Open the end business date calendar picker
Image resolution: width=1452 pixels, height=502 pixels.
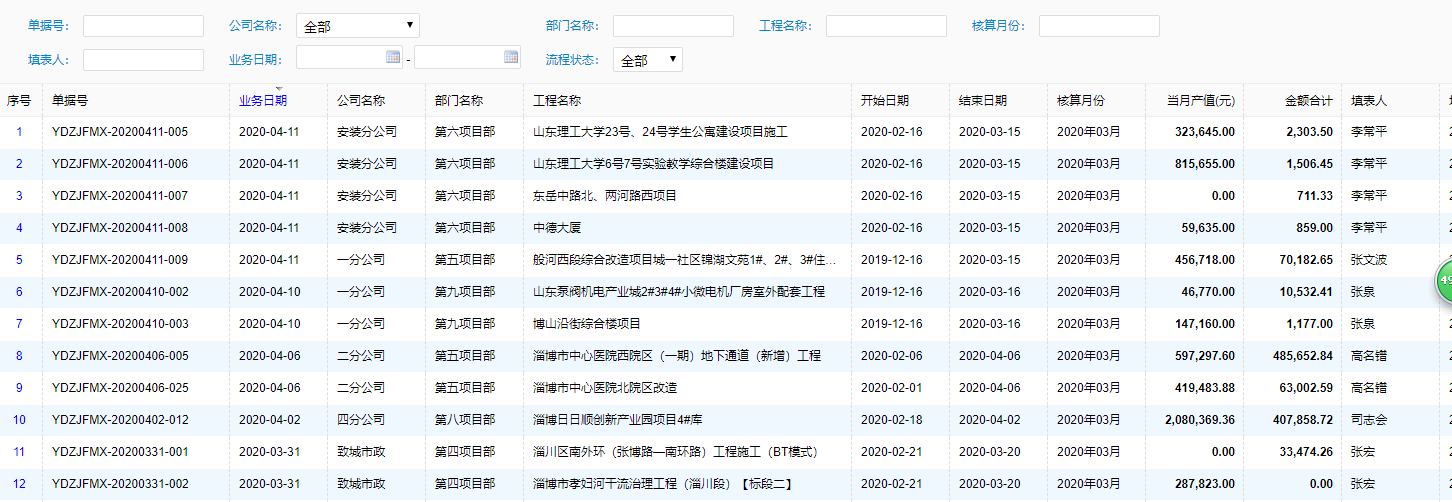pos(511,57)
